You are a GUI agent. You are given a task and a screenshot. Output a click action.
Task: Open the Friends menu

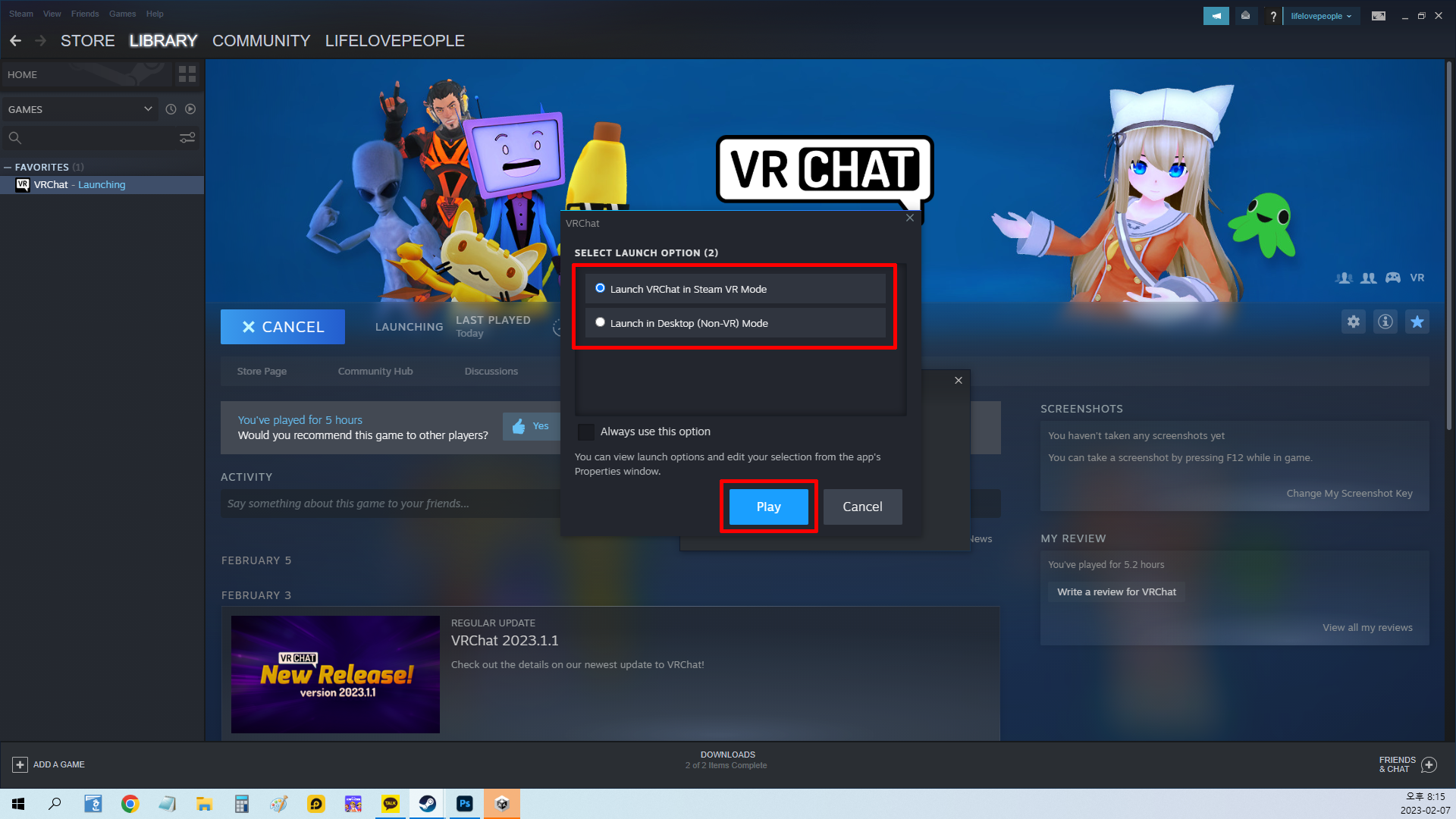(x=85, y=14)
